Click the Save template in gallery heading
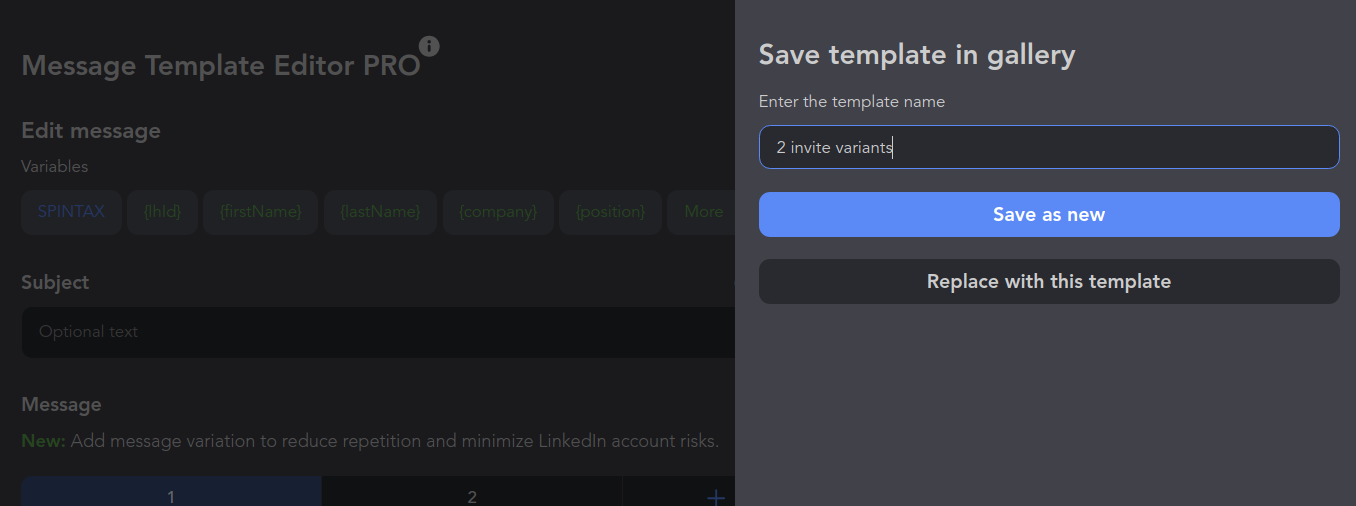1356x506 pixels. (916, 55)
